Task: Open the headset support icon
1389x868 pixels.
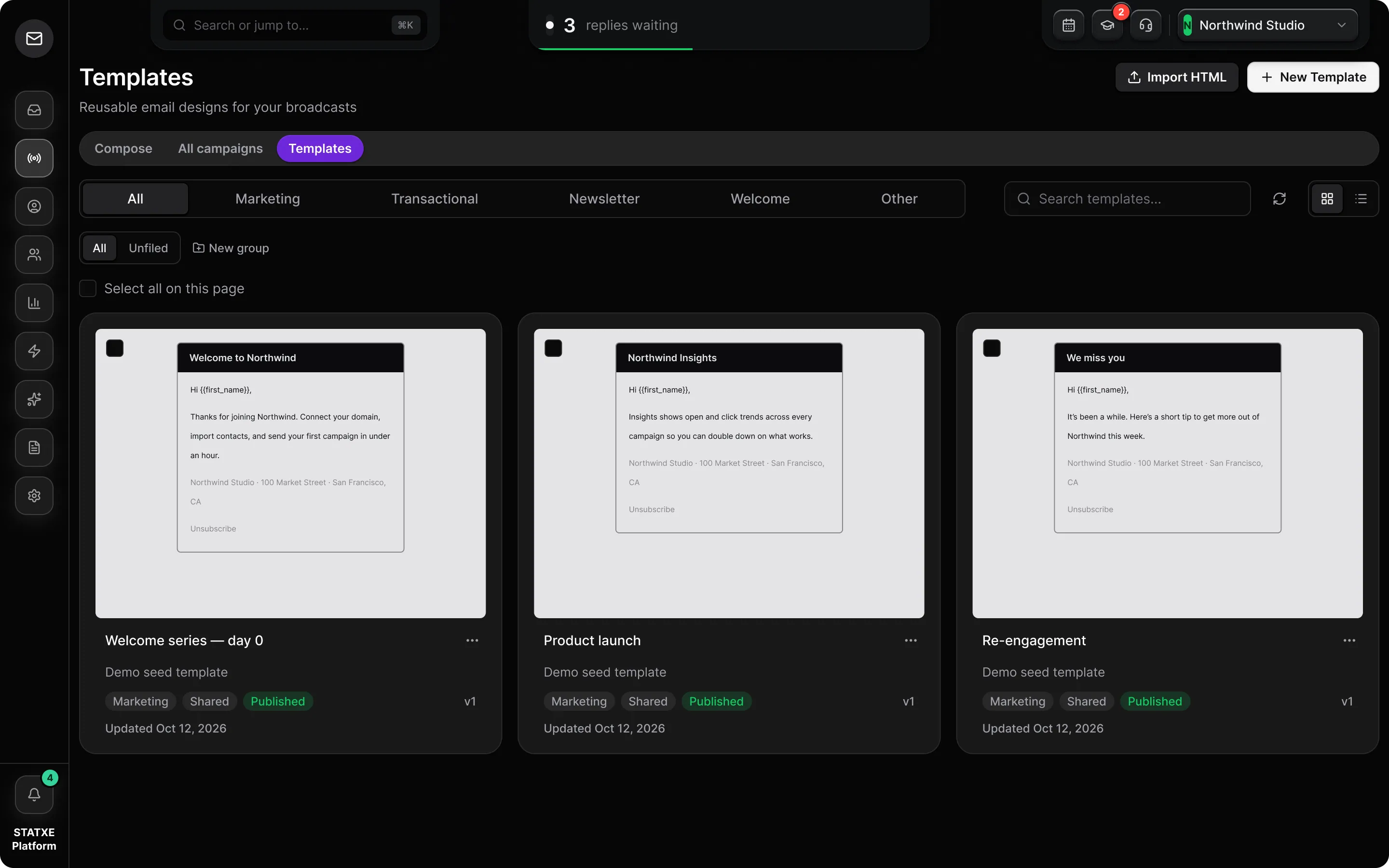Action: [1145, 25]
